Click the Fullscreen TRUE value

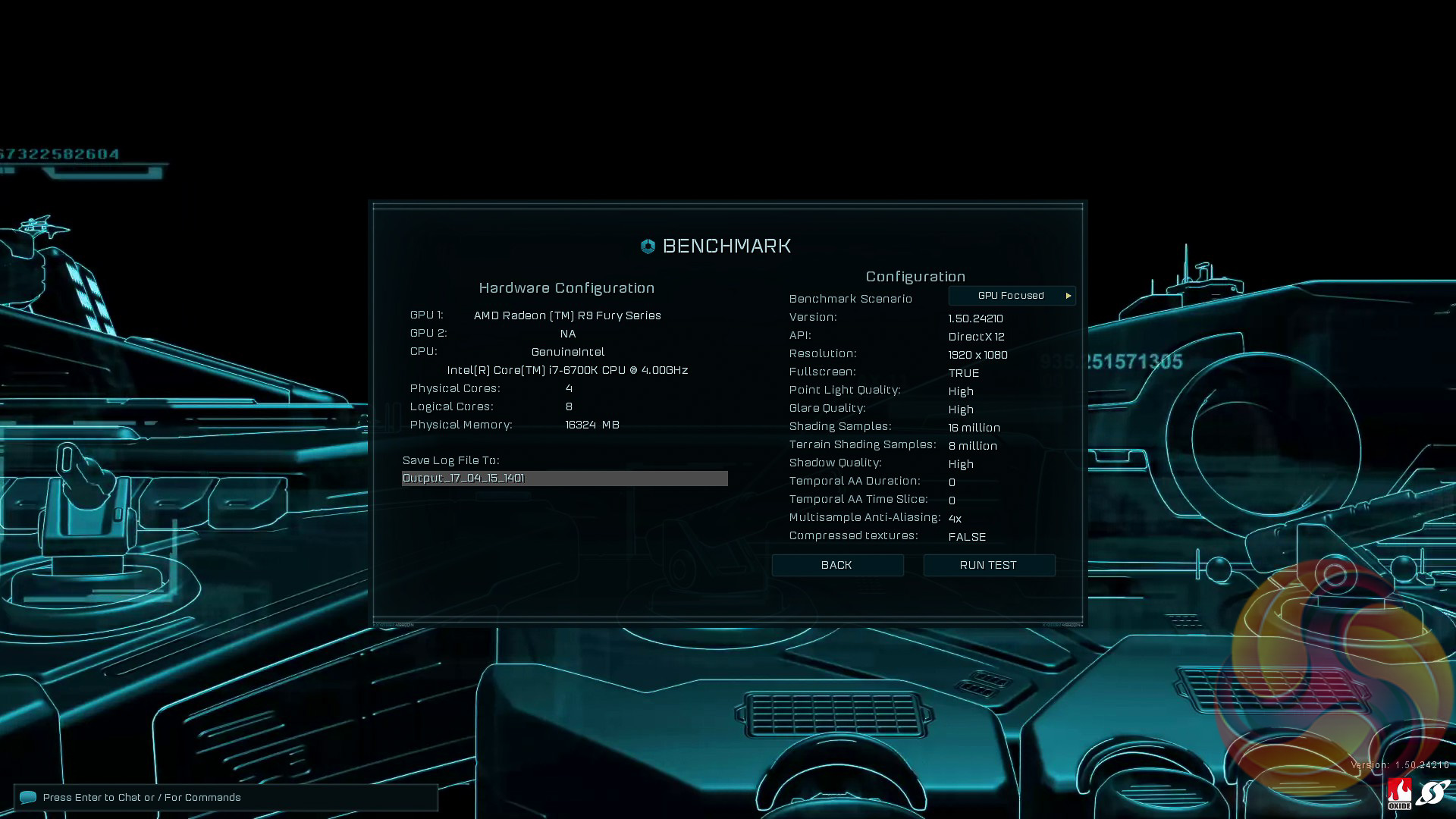click(964, 373)
